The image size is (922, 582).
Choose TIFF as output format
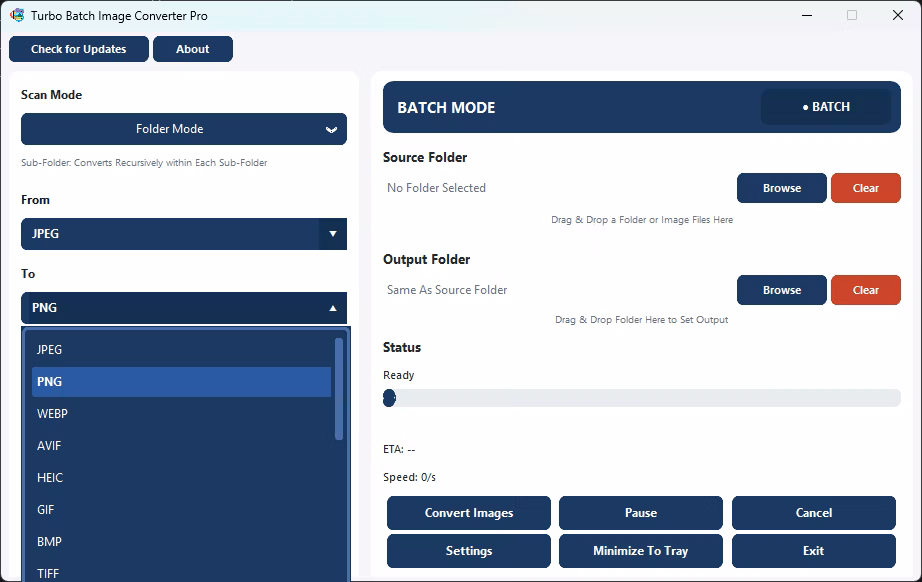(181, 573)
